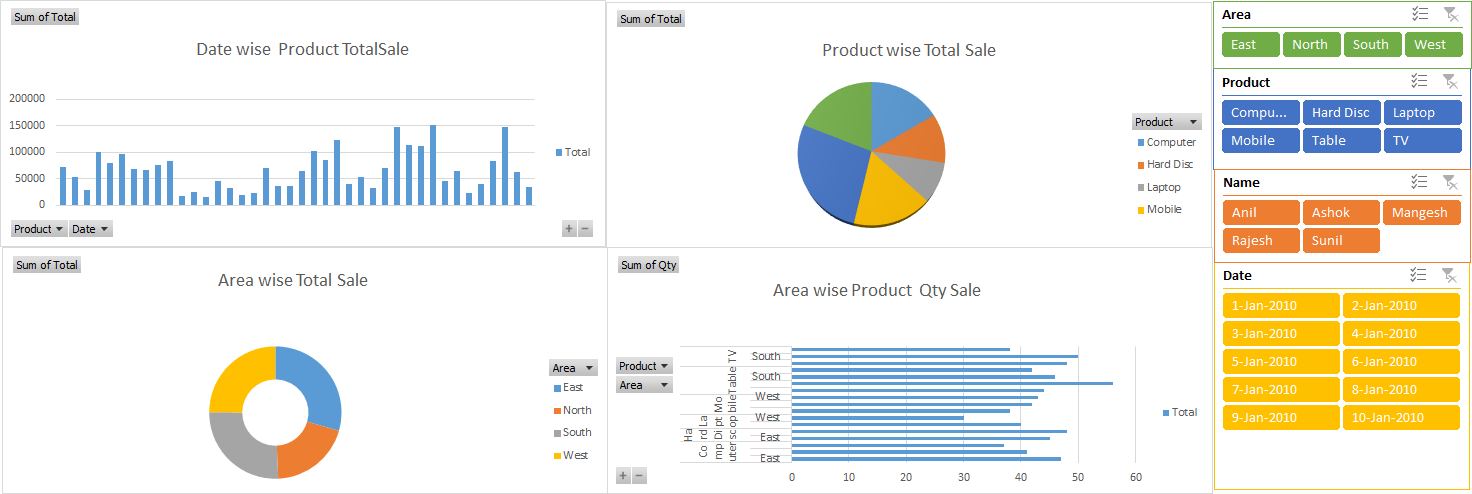Select 1-Jan-2010 in Date slicer
The width and height of the screenshot is (1472, 494).
(1280, 305)
